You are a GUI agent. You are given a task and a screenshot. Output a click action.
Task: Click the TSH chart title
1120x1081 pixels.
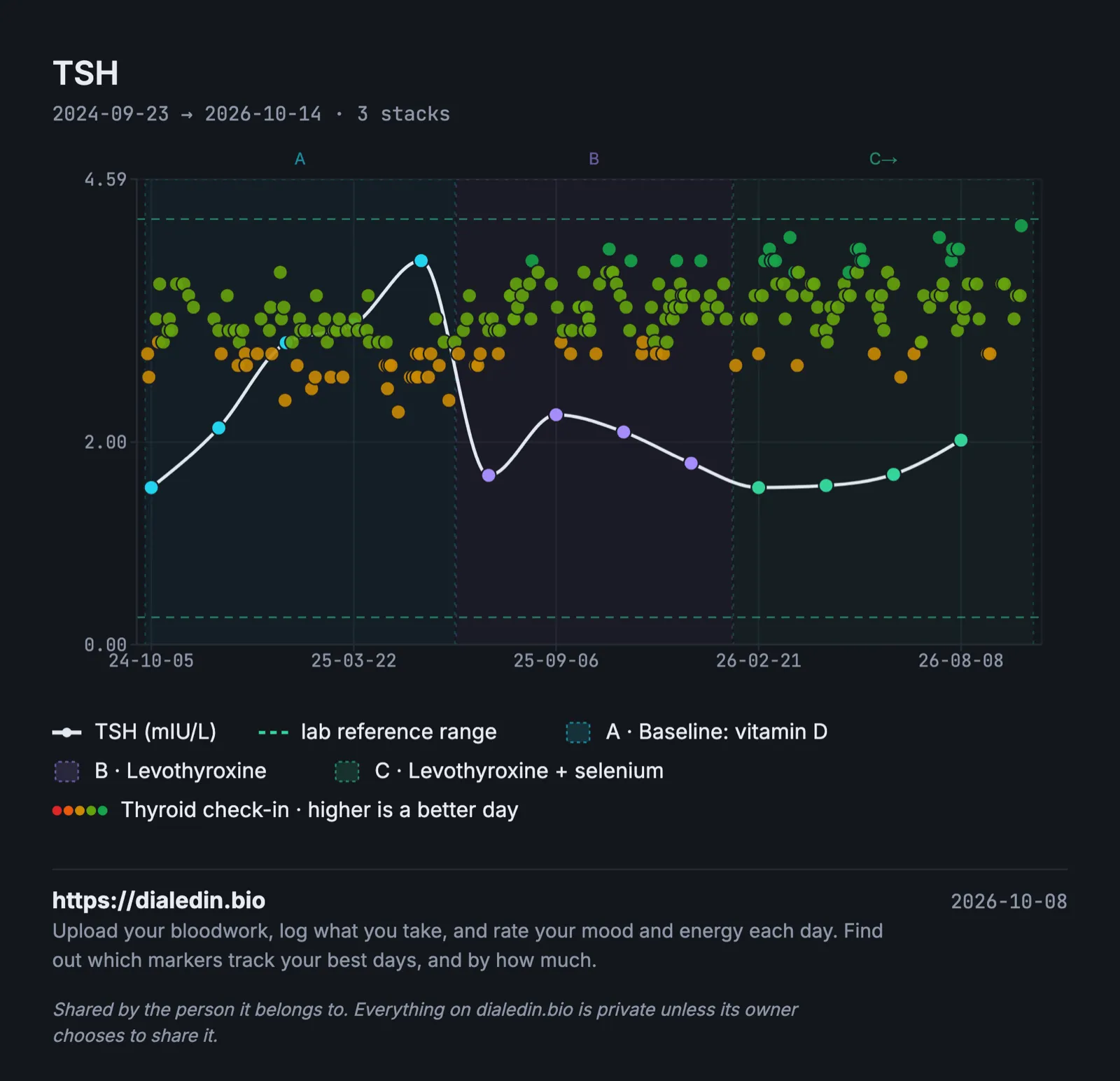[85, 74]
